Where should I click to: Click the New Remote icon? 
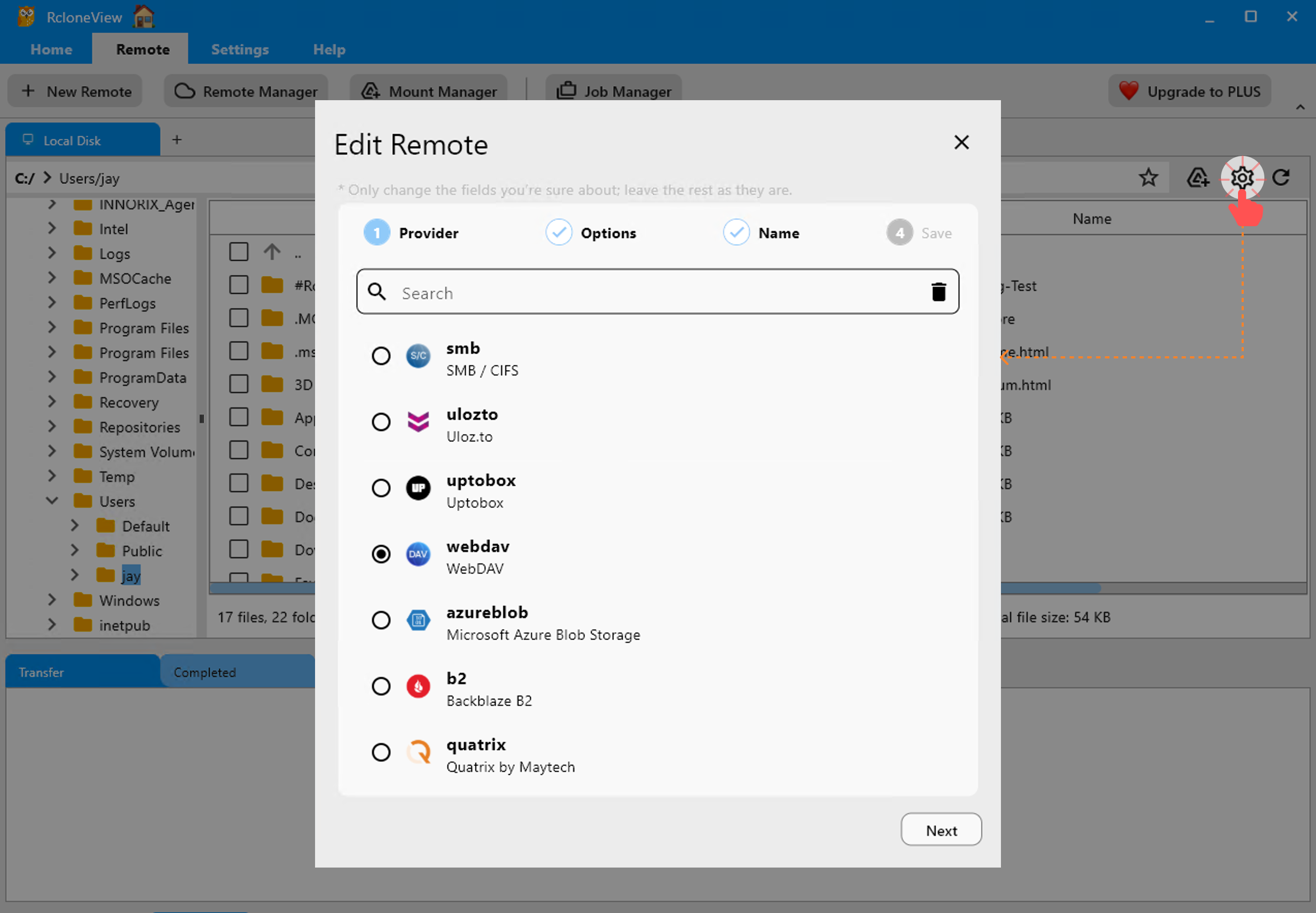coord(28,90)
